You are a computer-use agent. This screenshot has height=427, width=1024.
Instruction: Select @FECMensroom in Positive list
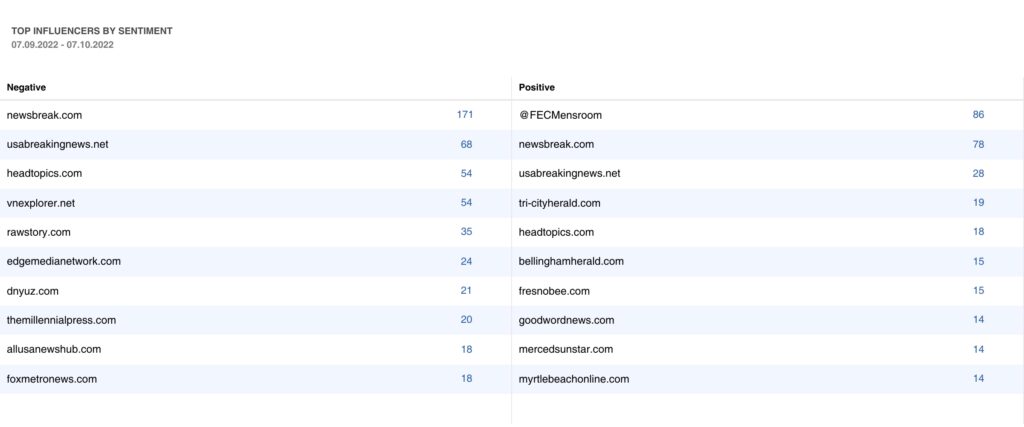pos(560,115)
